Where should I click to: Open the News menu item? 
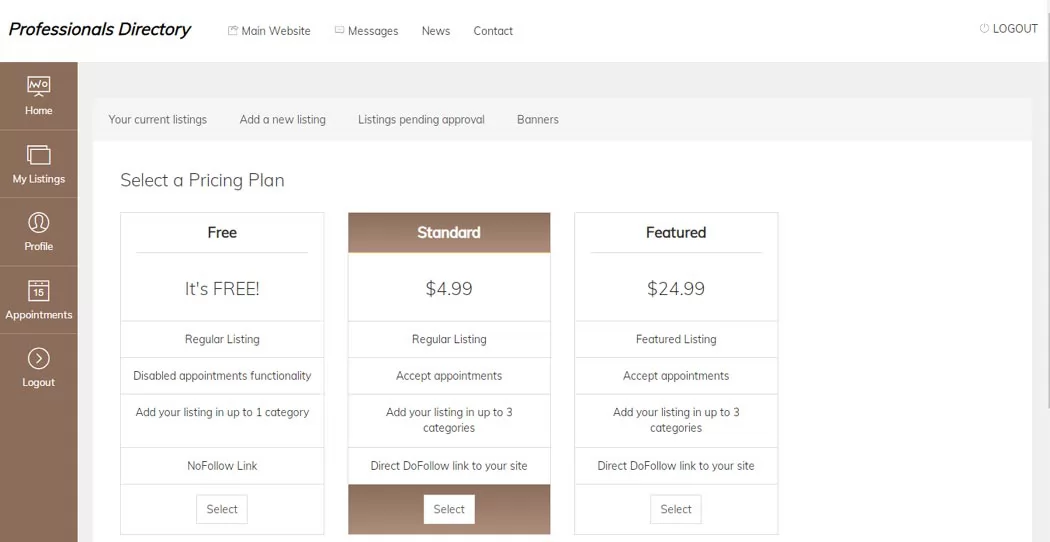pos(436,31)
